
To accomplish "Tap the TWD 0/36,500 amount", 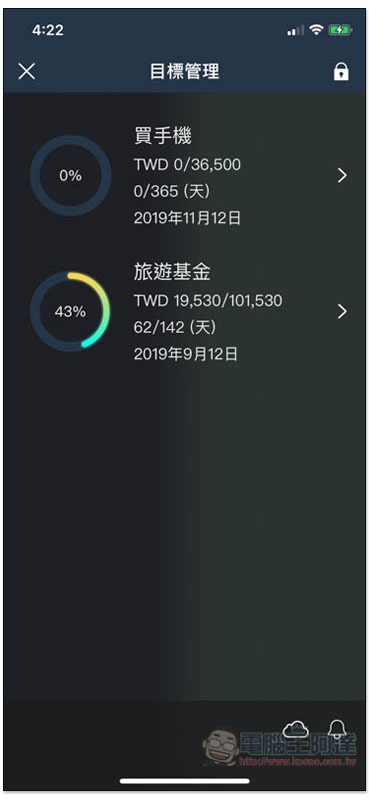I will pyautogui.click(x=187, y=164).
